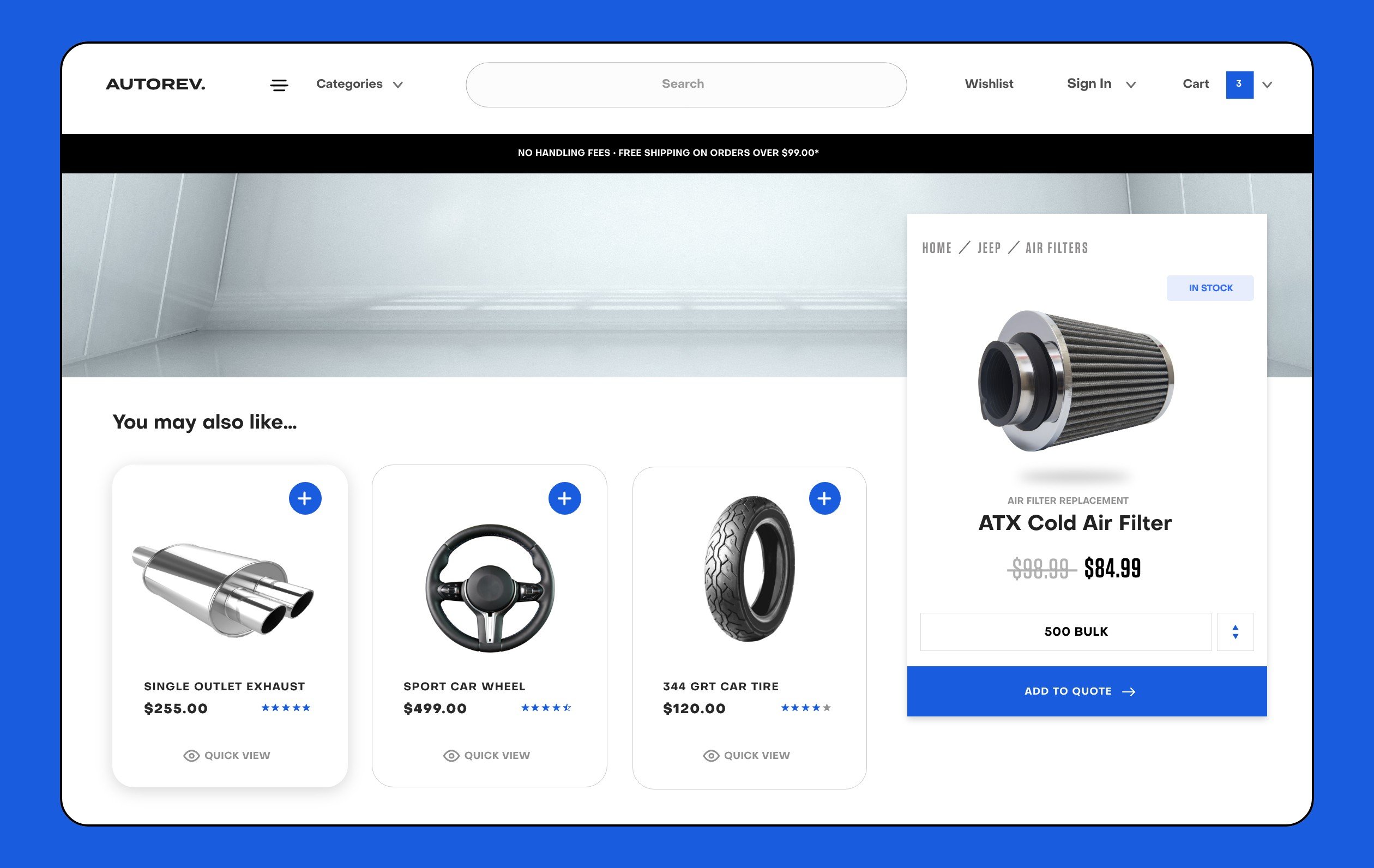Select the Jeep breadcrumb link

tap(988, 246)
